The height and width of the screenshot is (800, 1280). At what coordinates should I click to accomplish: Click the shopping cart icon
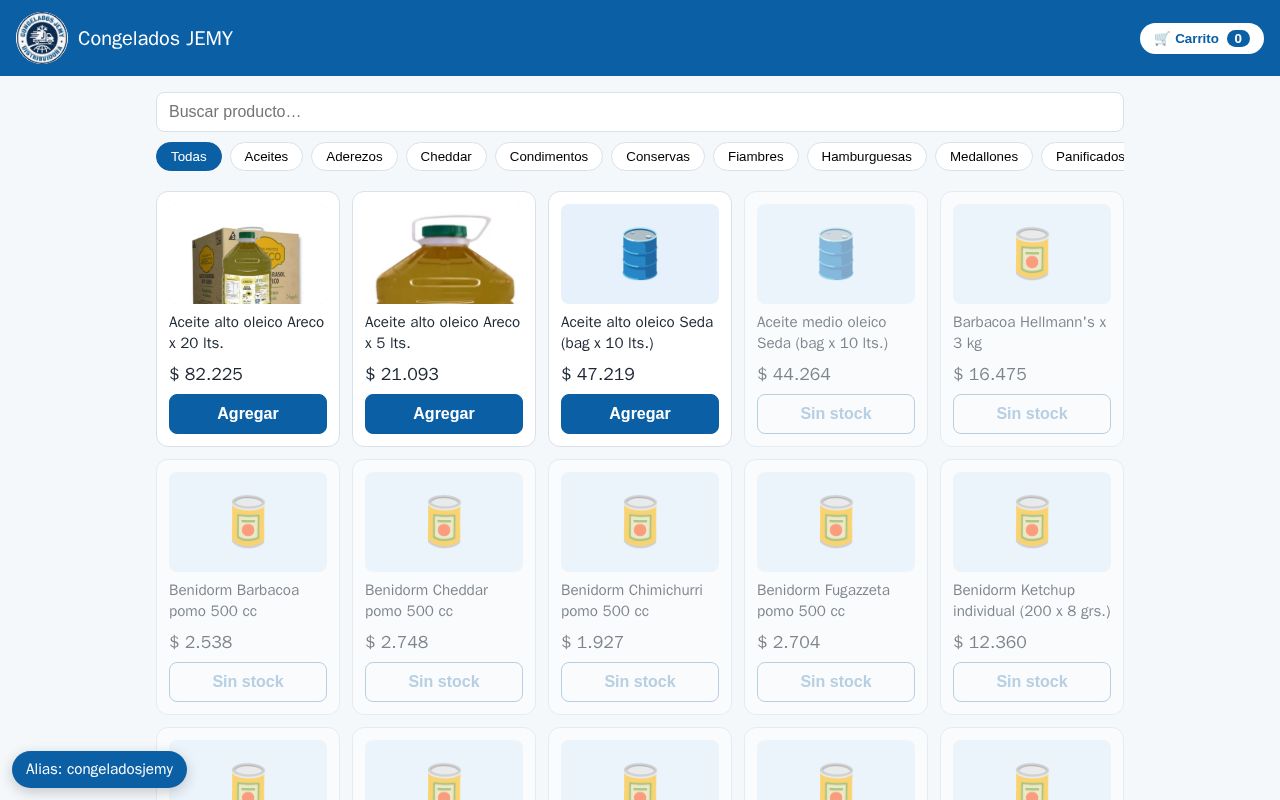tap(1161, 39)
